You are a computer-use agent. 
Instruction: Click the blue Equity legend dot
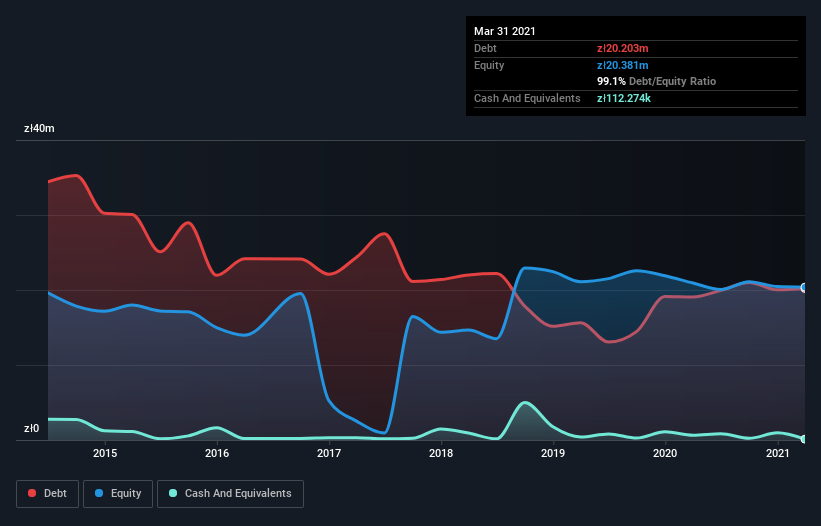[x=99, y=493]
